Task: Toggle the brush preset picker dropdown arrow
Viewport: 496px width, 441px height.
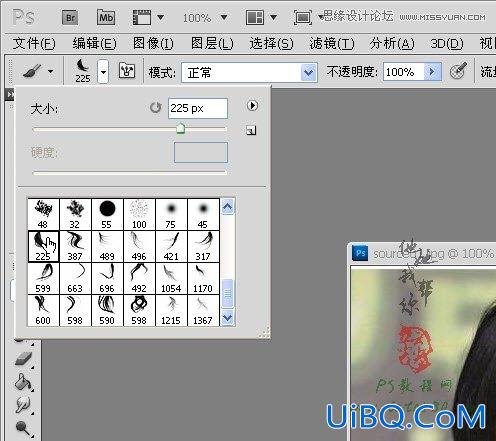Action: pyautogui.click(x=103, y=71)
